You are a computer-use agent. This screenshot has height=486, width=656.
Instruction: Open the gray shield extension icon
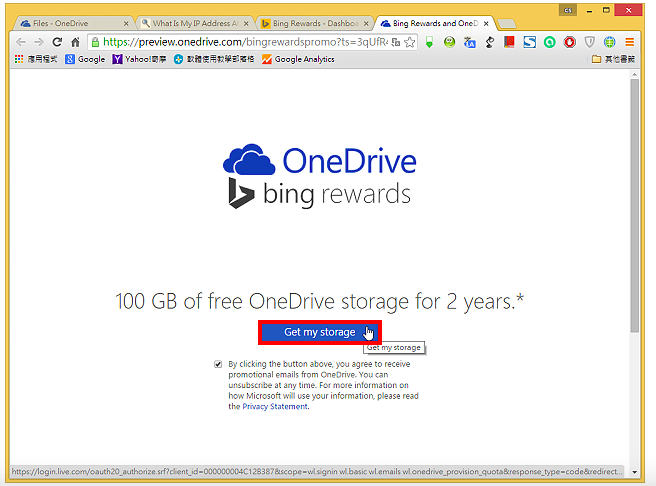(x=589, y=42)
